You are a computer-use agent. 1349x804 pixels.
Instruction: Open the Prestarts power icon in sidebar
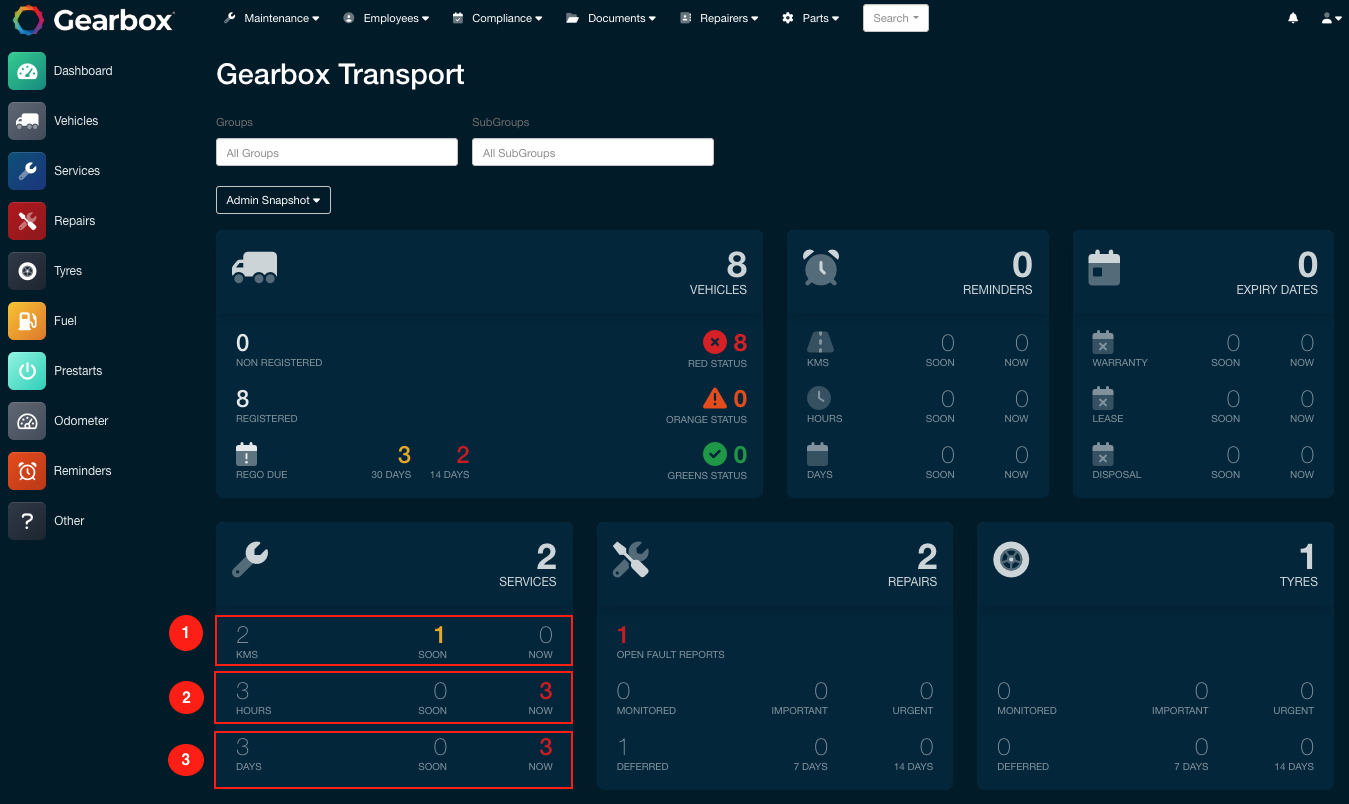pos(27,371)
